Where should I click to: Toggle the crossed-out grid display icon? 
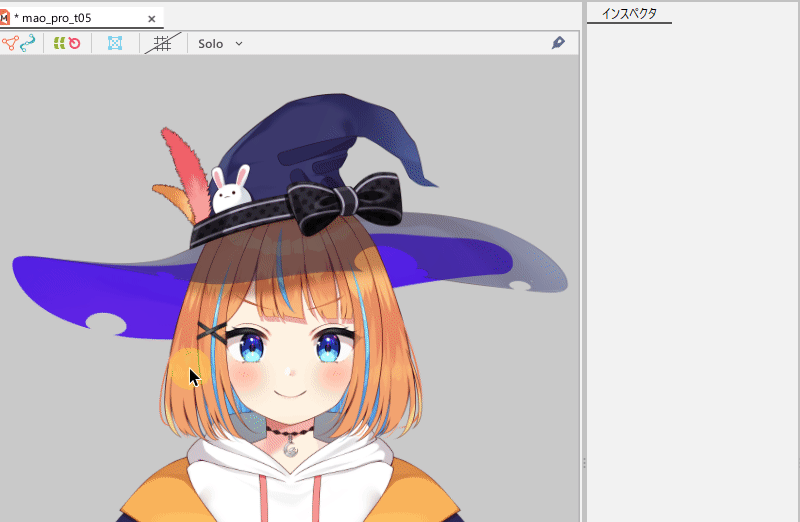click(x=161, y=43)
